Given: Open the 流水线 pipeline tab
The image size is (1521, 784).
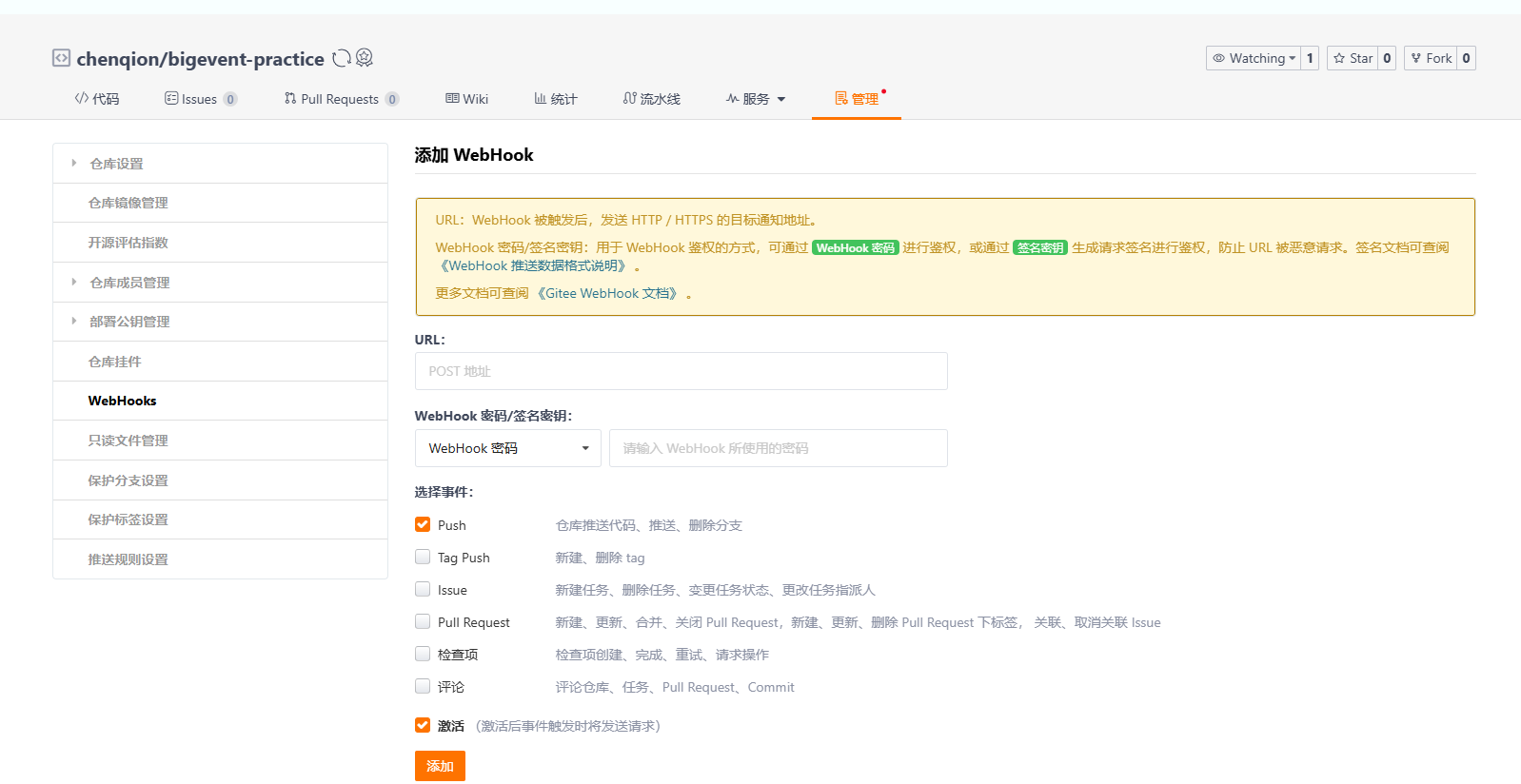Looking at the screenshot, I should 652,99.
